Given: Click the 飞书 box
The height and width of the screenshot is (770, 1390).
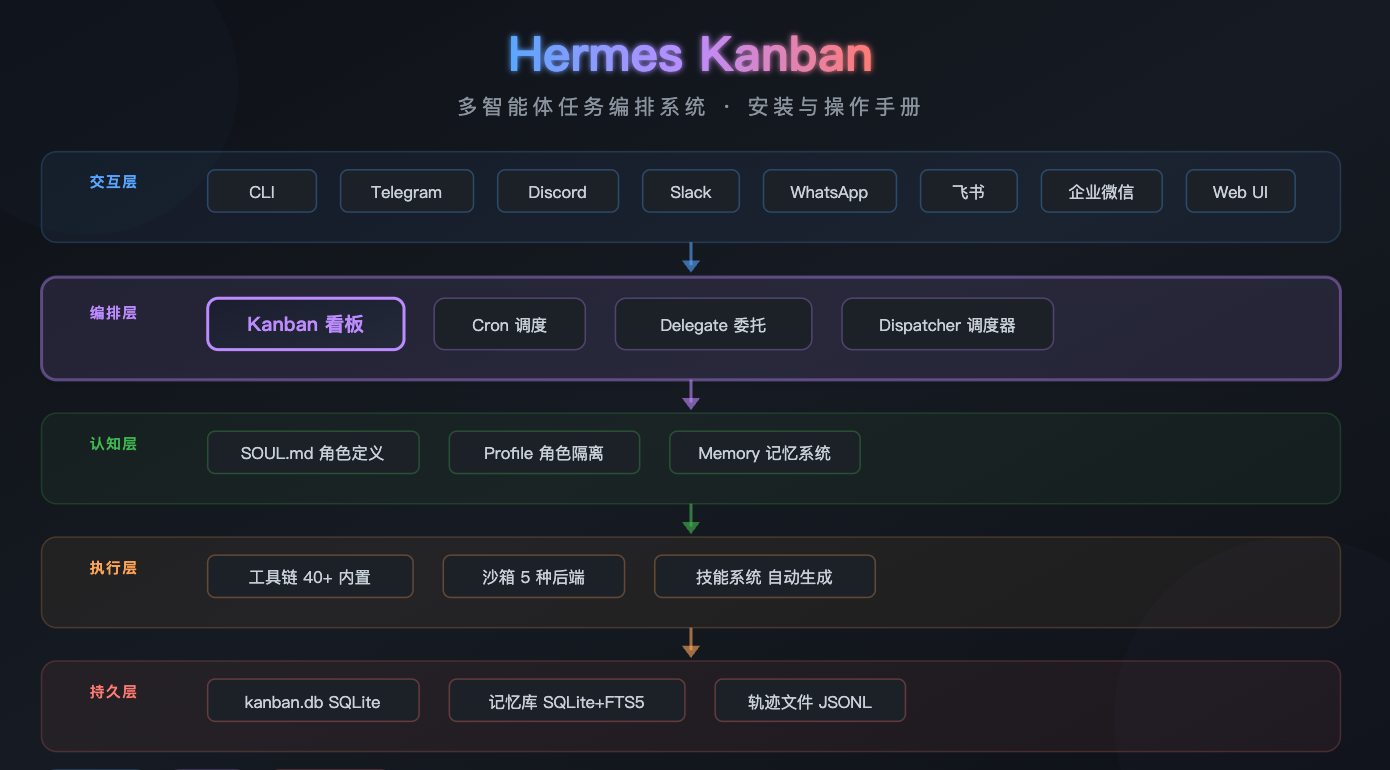Looking at the screenshot, I should pos(968,191).
